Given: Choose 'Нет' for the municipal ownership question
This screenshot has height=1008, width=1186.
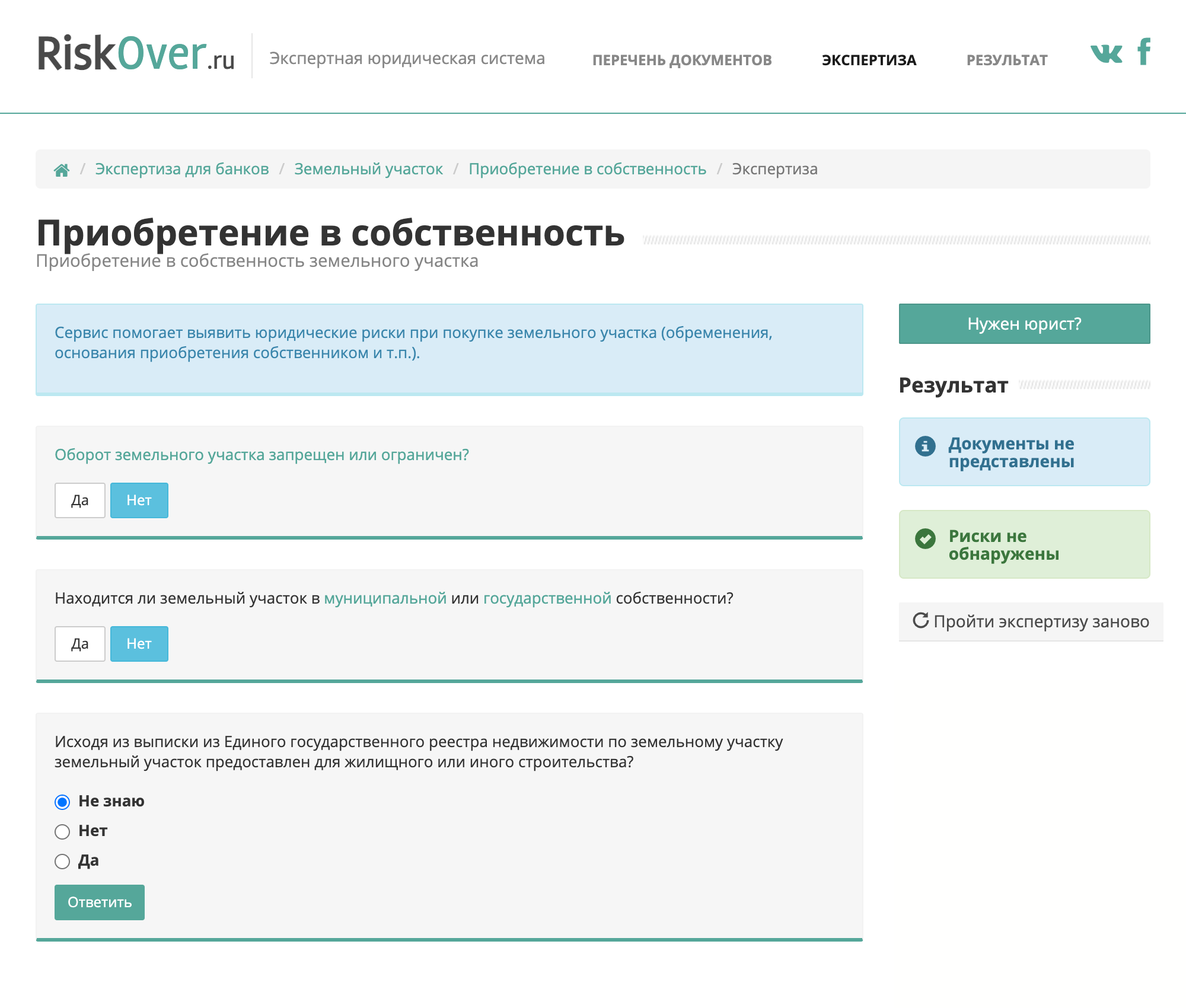Looking at the screenshot, I should coord(139,644).
